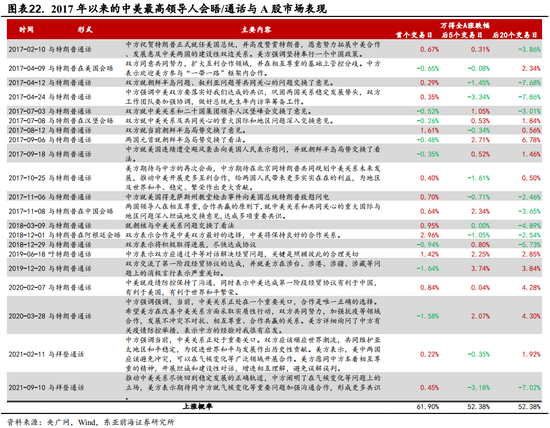The height and width of the screenshot is (428, 550).
Task: Click the 1.61% value in the 2017-08-12 row
Action: click(430, 130)
